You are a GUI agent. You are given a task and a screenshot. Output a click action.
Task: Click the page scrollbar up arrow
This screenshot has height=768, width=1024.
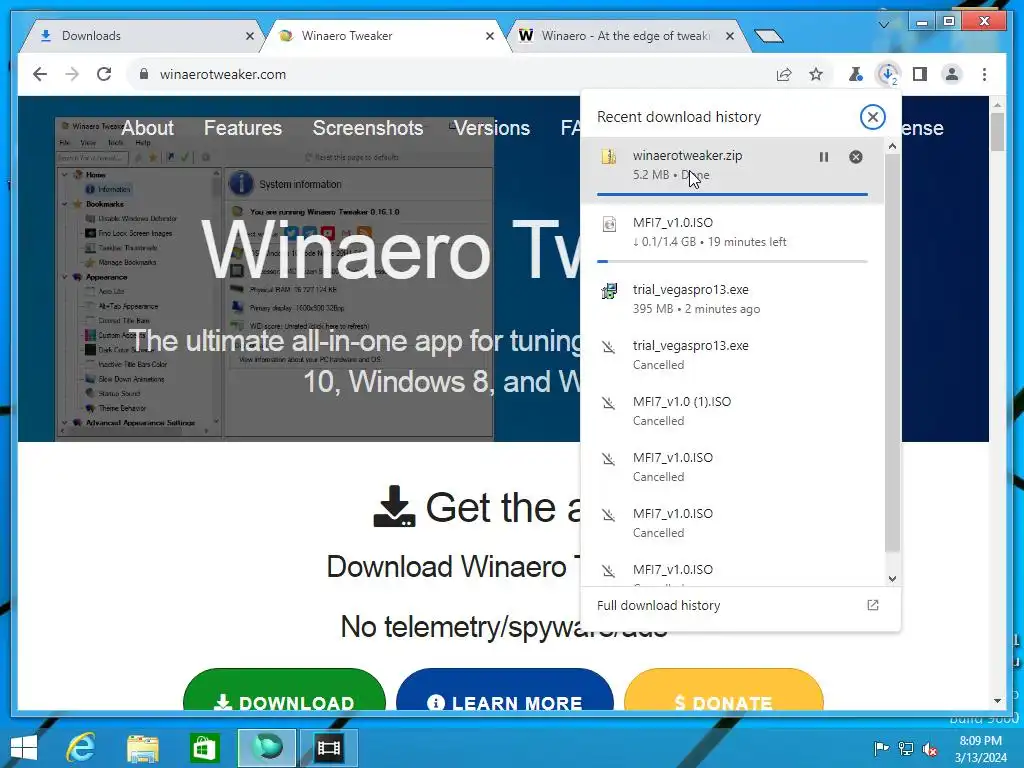[997, 105]
